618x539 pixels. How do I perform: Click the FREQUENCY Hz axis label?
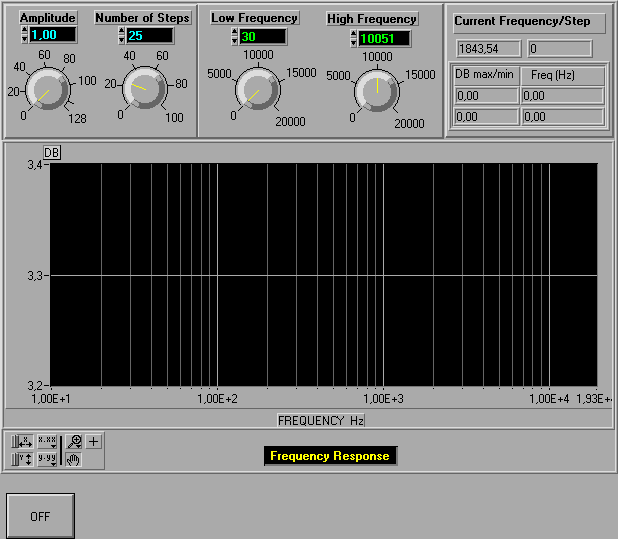[x=321, y=421]
